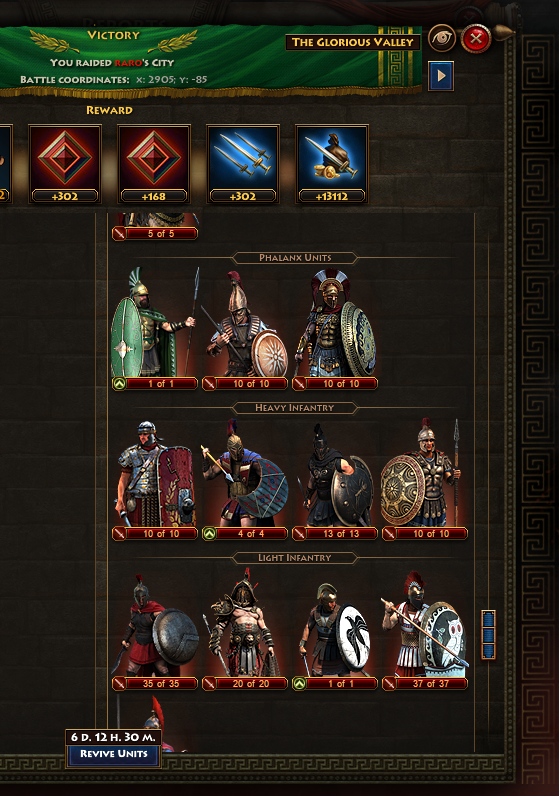559x796 pixels.
Task: Select the +302 red gem reward
Action: point(65,163)
